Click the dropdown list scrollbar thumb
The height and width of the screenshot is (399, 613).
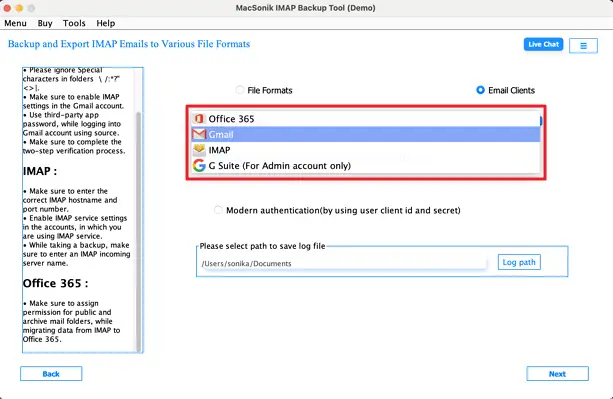[541, 121]
